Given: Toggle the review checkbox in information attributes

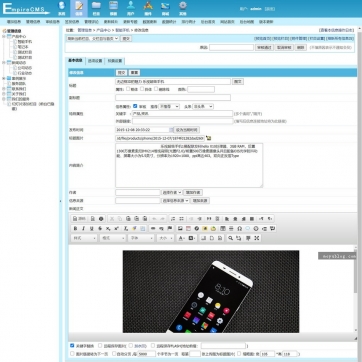Looking at the screenshot, I should (x=135, y=106).
